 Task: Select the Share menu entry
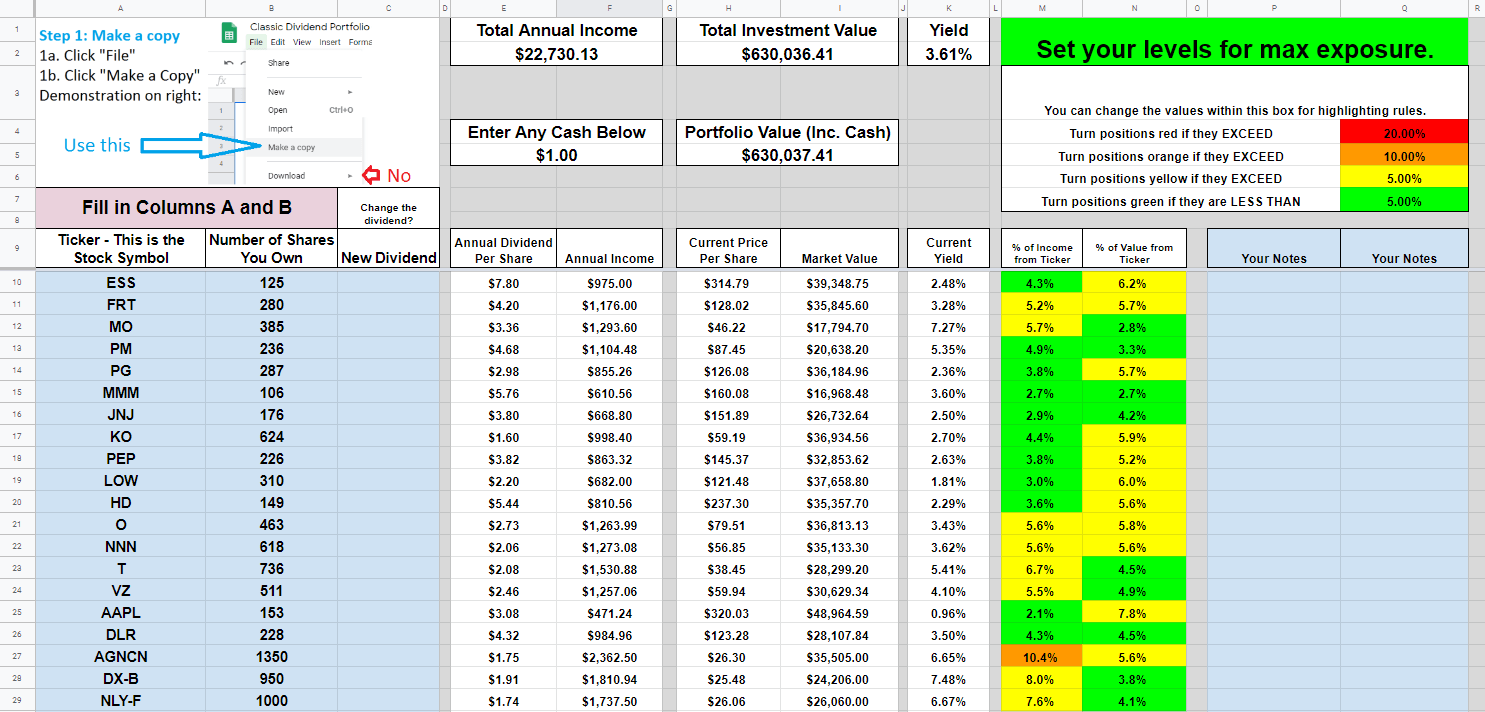point(278,63)
